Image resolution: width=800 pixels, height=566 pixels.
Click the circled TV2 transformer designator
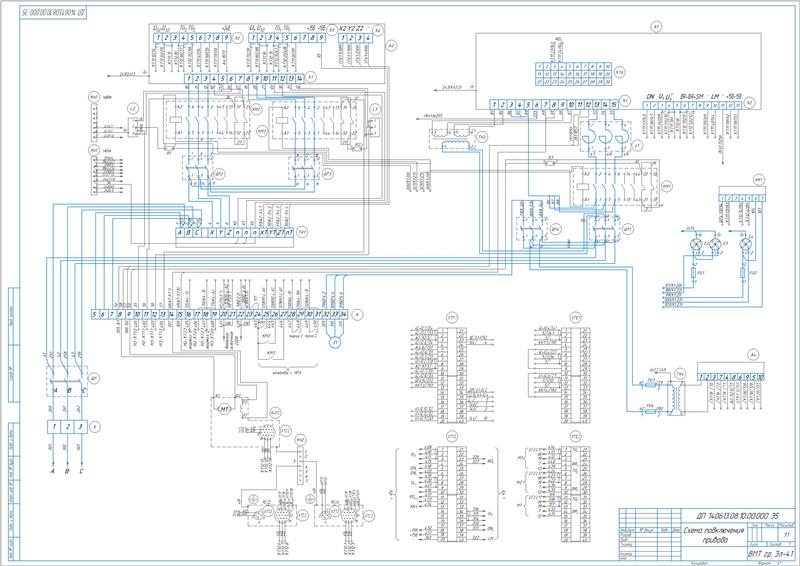483,138
